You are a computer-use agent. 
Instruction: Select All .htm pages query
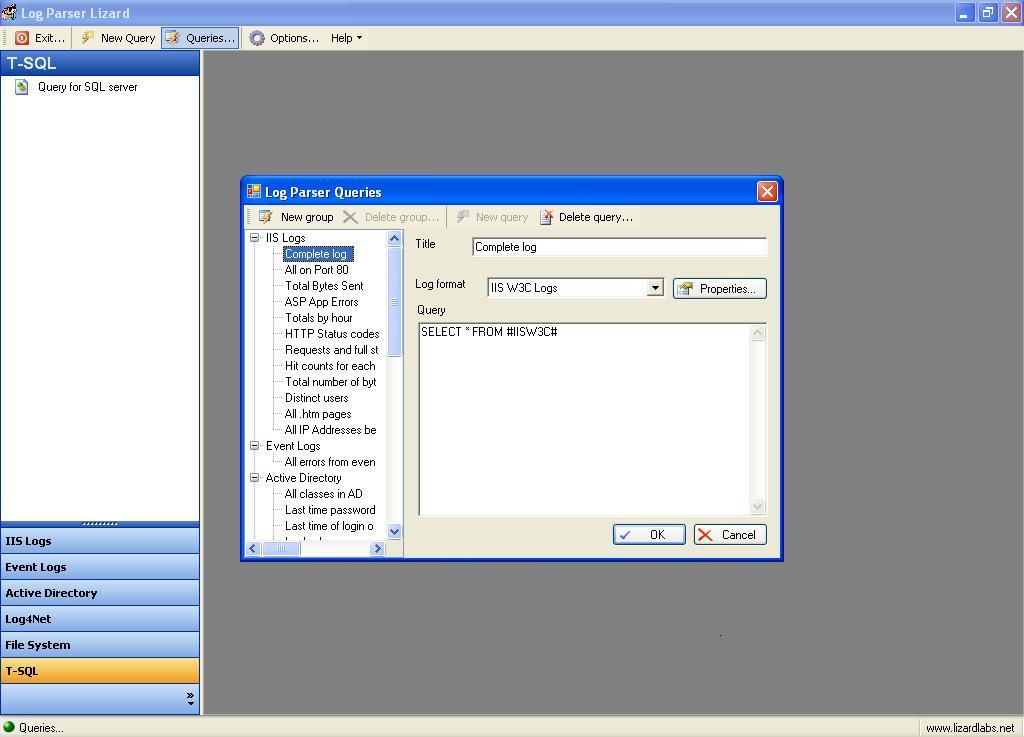[317, 414]
